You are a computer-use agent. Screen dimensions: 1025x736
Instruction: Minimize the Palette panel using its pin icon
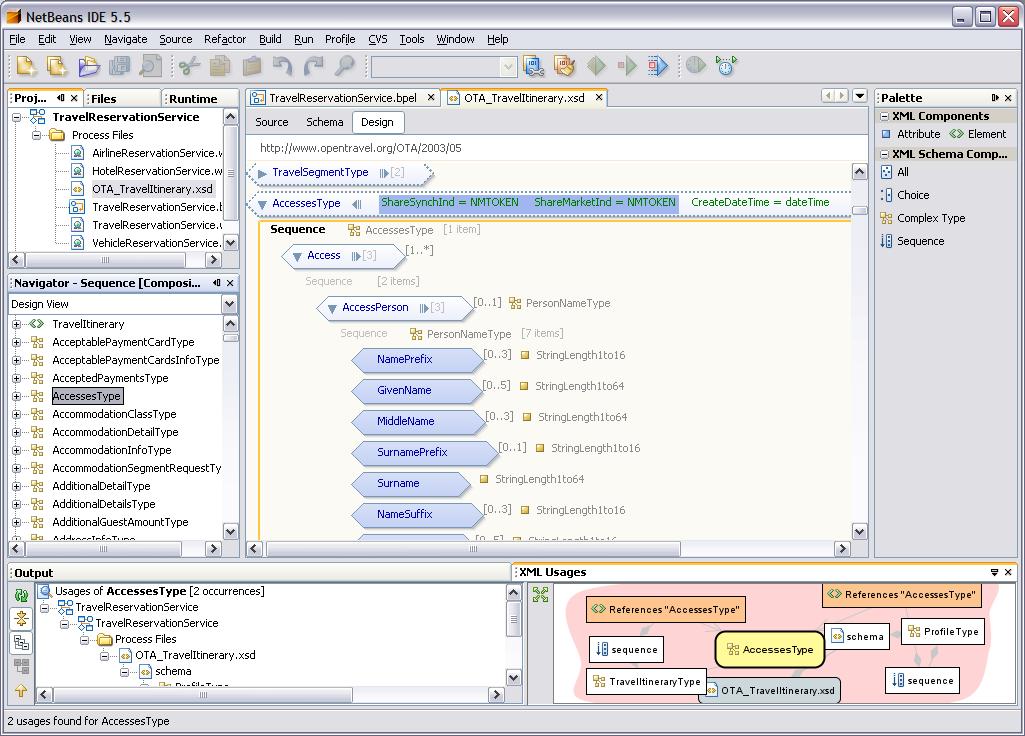click(995, 98)
